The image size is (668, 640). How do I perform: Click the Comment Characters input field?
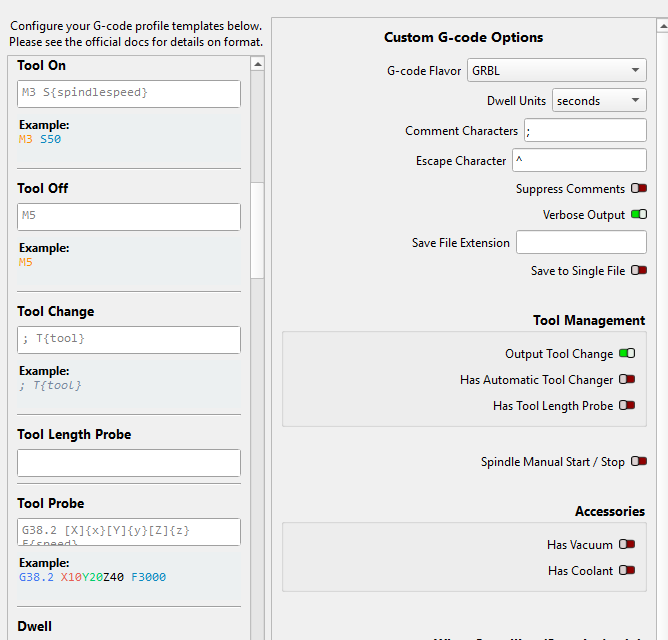[585, 130]
